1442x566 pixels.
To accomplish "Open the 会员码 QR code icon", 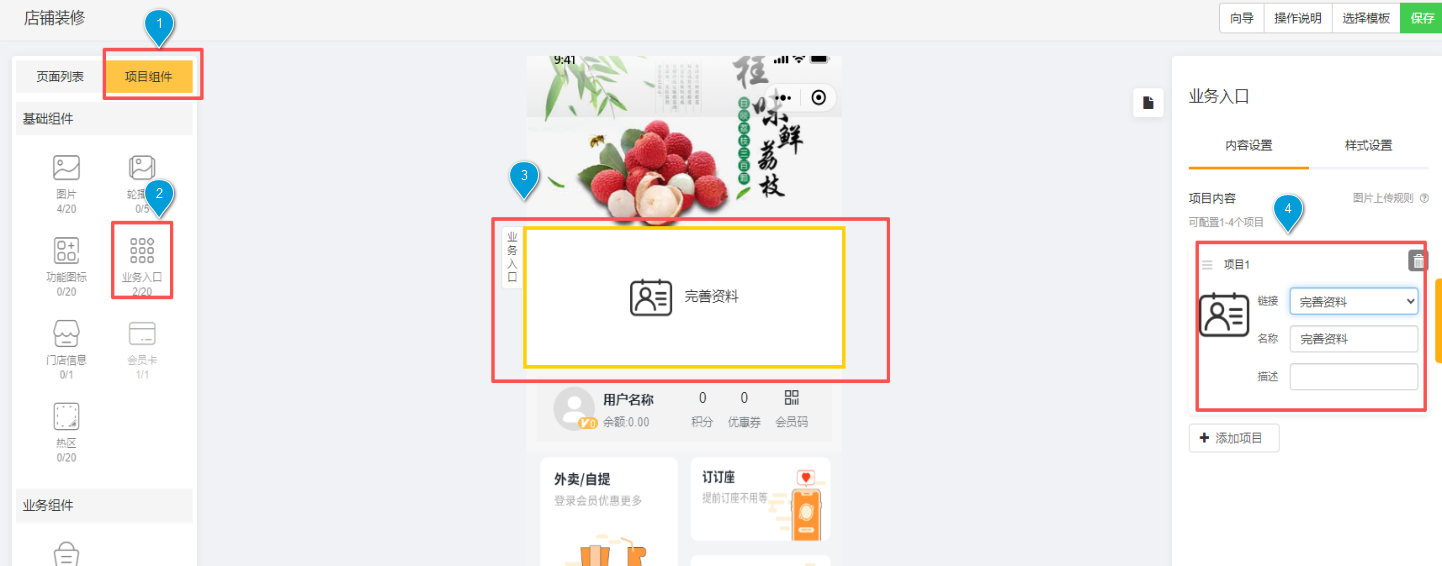I will click(x=792, y=398).
